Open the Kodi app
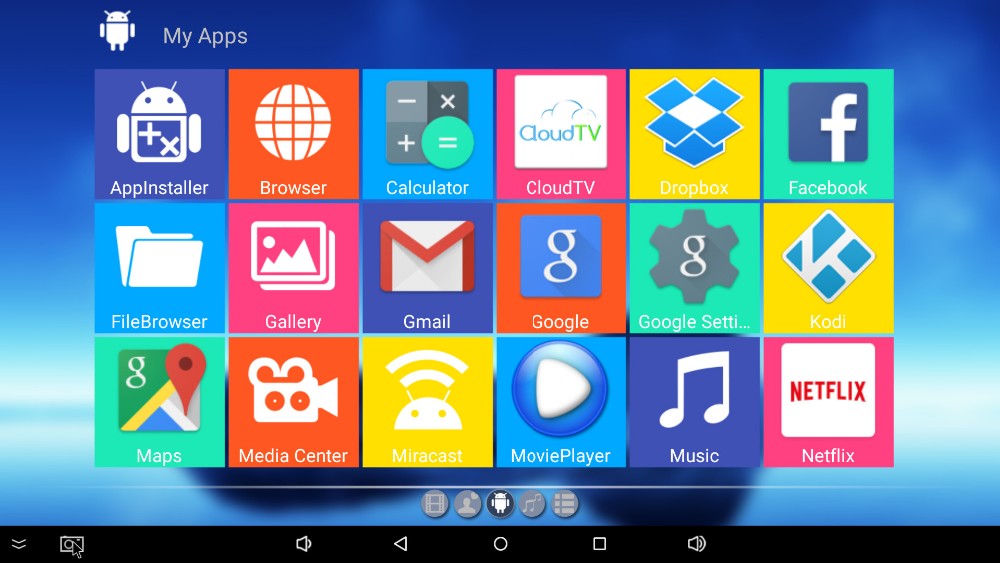The height and width of the screenshot is (563, 1000). click(828, 268)
